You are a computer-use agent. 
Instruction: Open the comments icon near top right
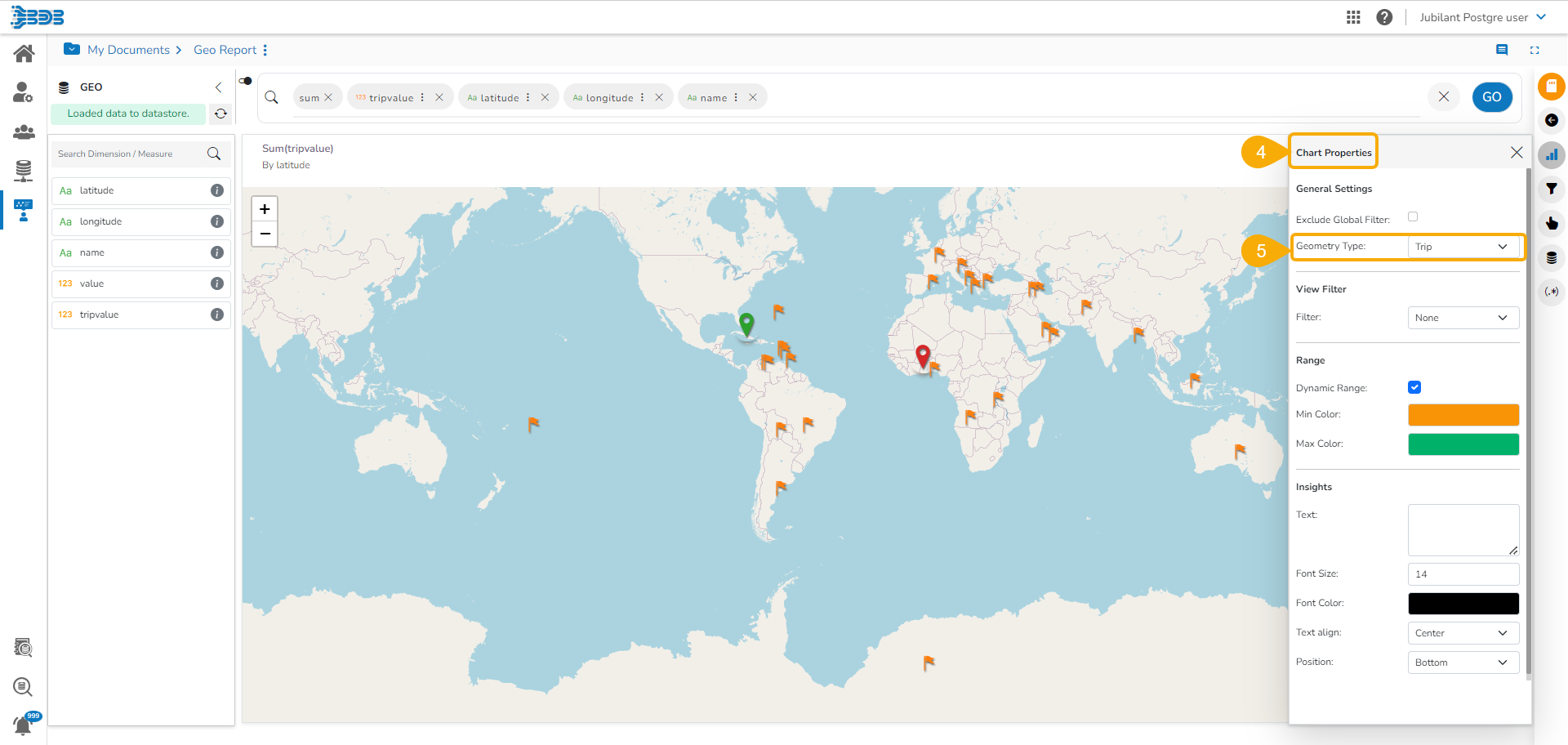[x=1502, y=50]
